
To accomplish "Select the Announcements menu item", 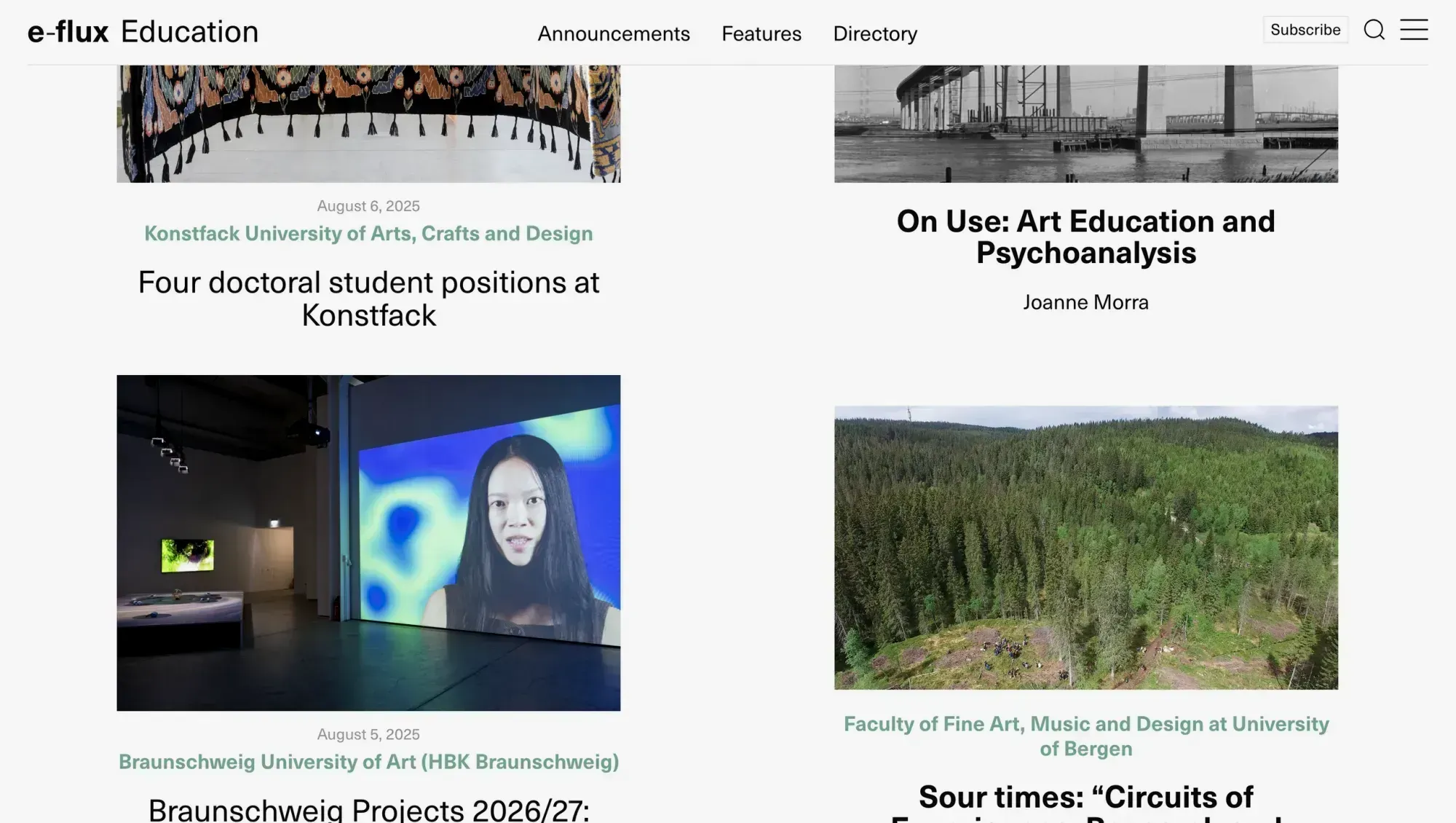I will click(613, 34).
